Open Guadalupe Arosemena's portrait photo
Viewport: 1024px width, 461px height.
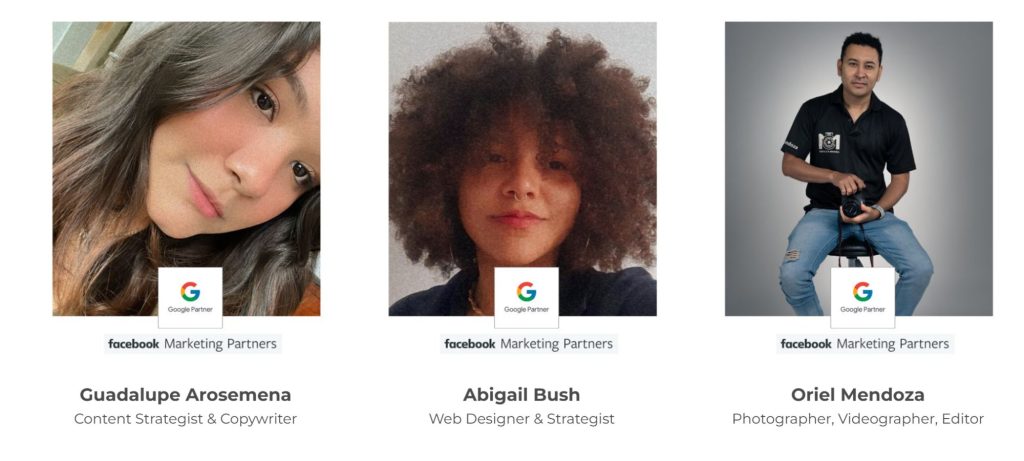pos(186,168)
